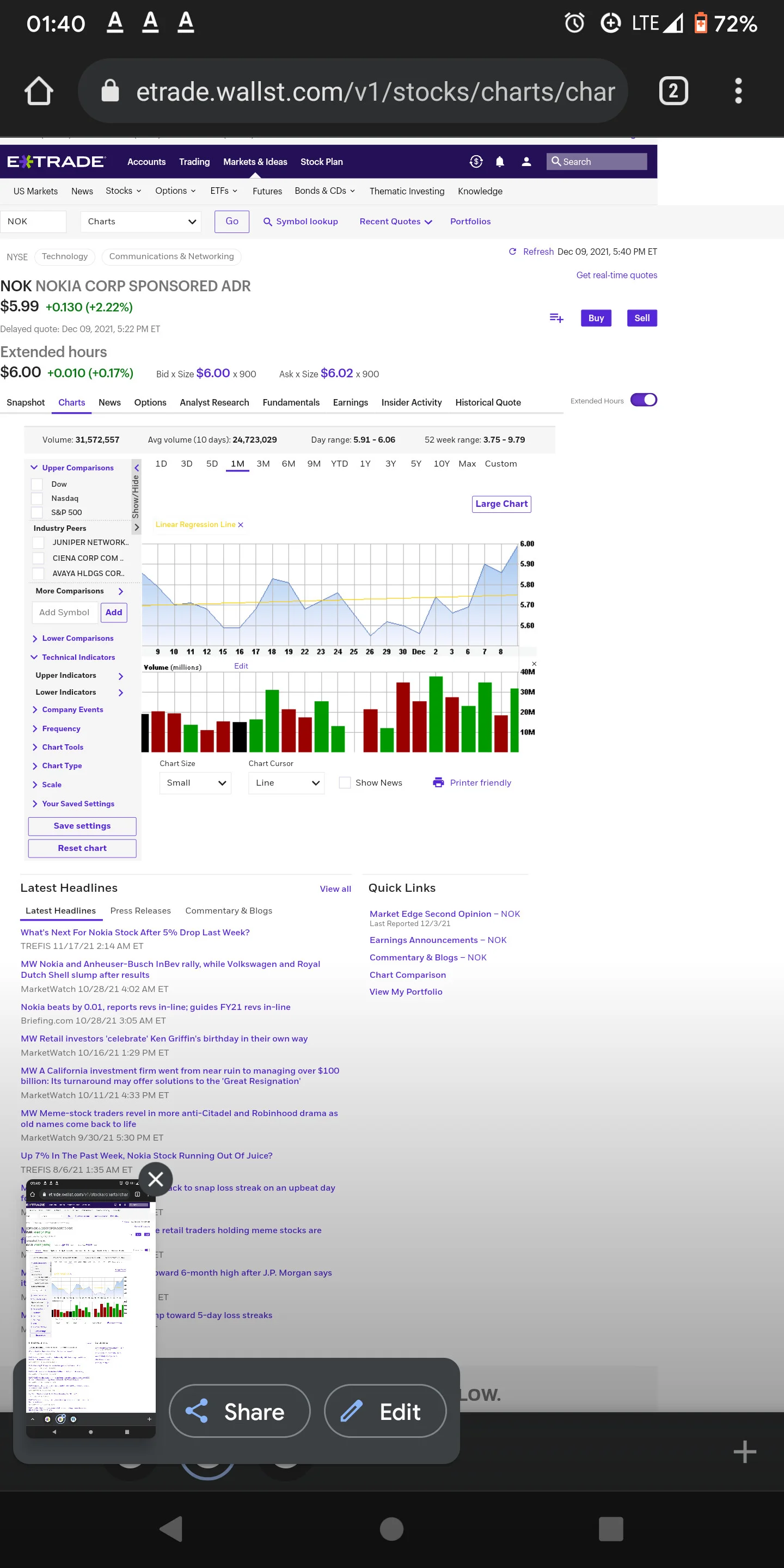Open the notifications bell

click(500, 161)
